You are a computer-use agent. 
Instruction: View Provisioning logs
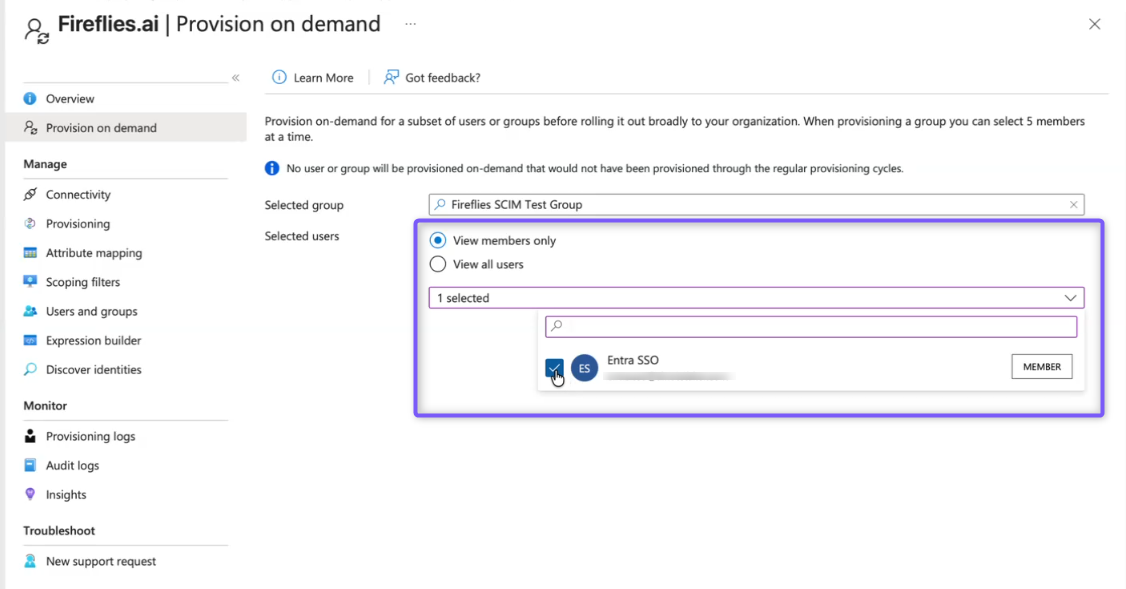tap(90, 437)
